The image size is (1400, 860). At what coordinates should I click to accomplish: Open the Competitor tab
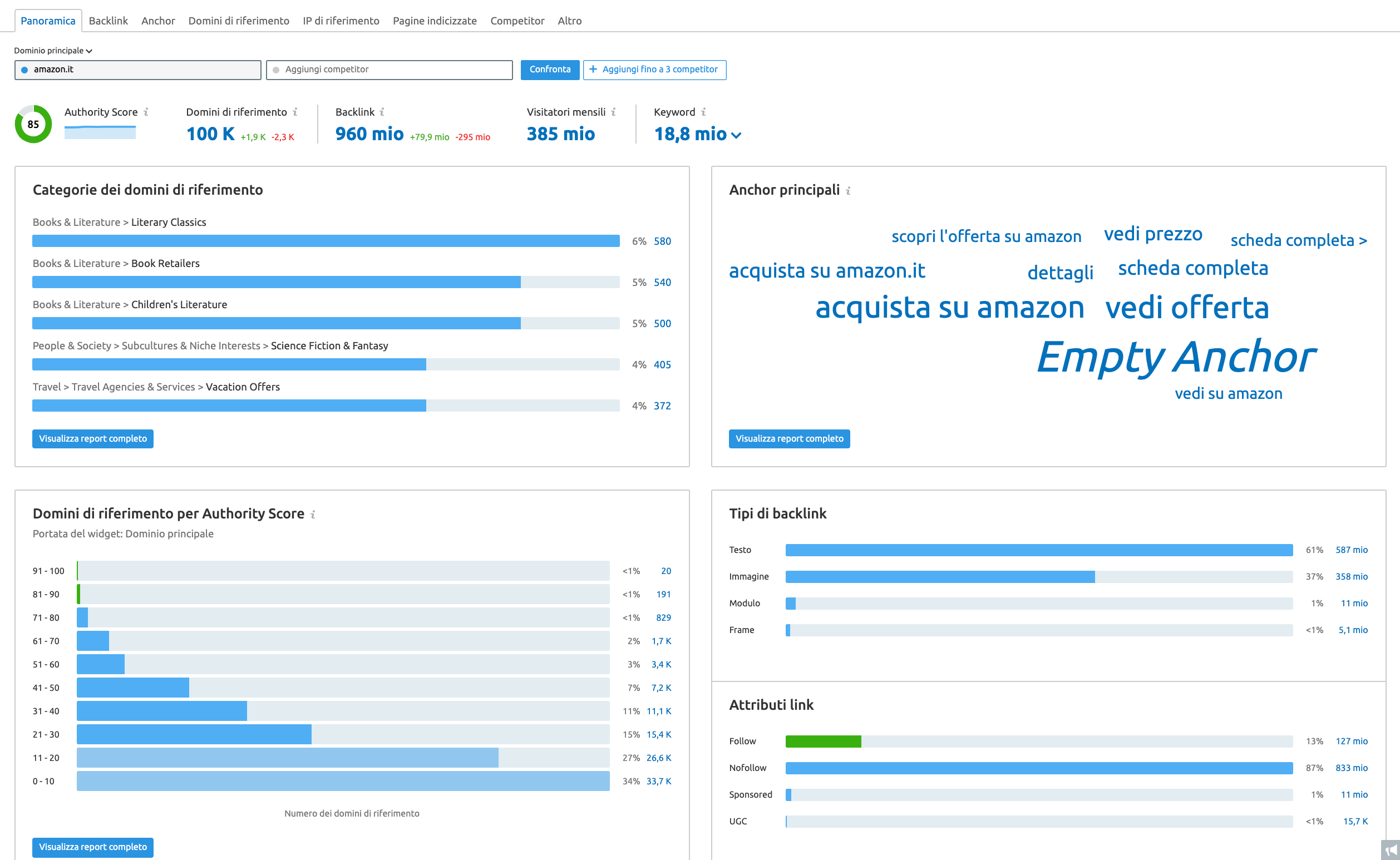[x=517, y=21]
